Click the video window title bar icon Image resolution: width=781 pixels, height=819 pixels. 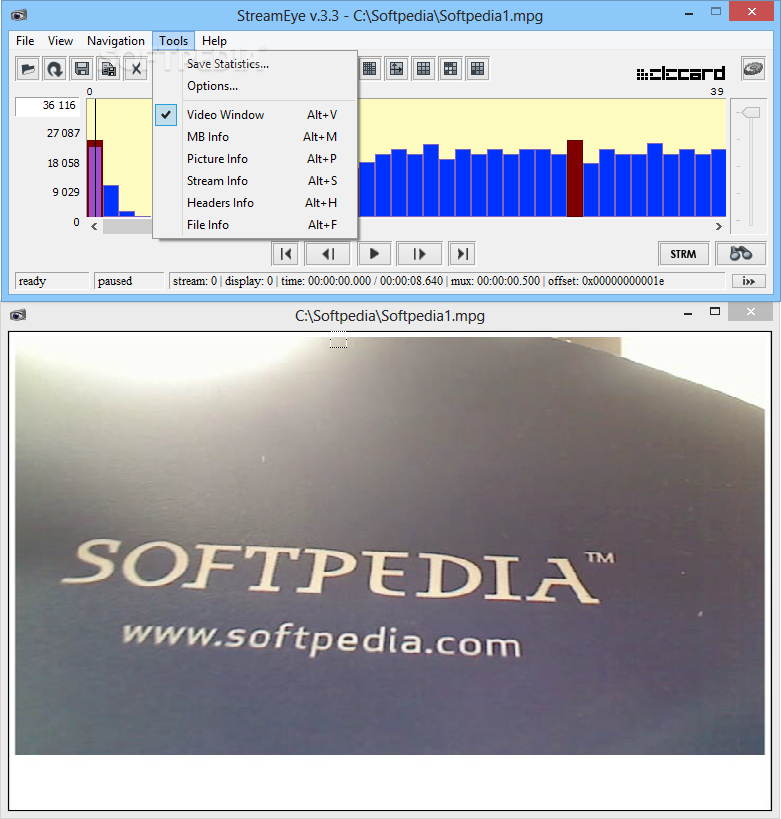click(18, 315)
